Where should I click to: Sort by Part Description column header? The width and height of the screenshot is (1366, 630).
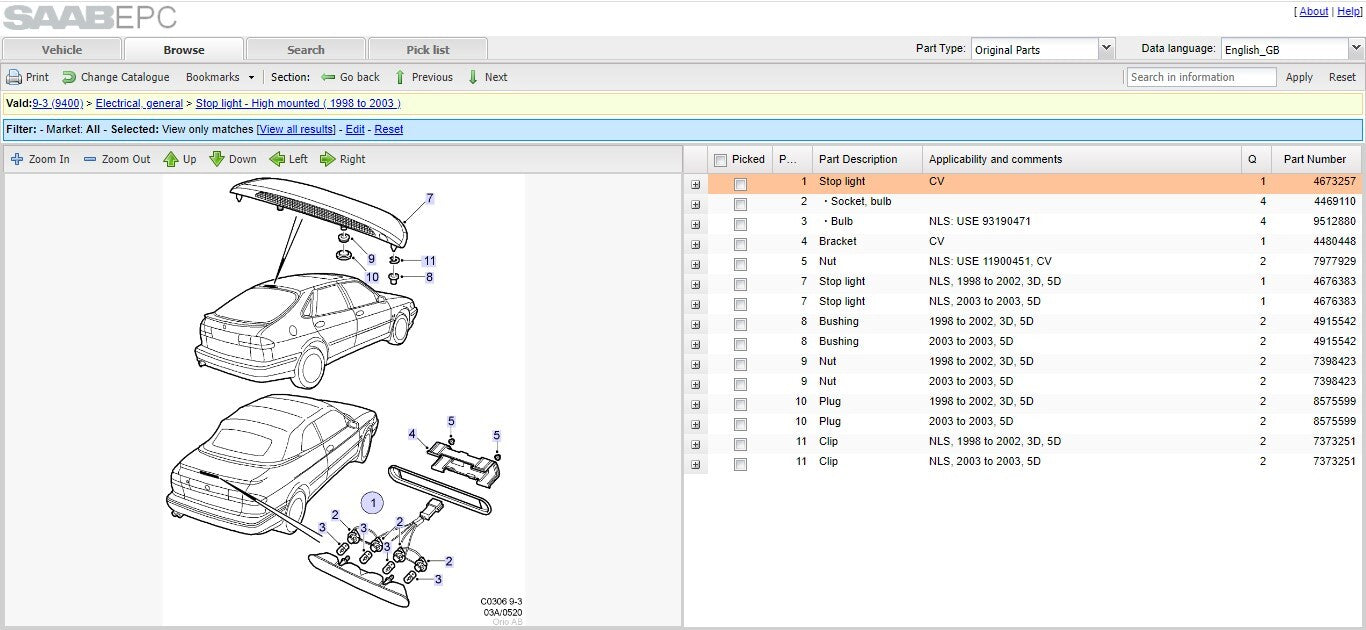pyautogui.click(x=867, y=159)
